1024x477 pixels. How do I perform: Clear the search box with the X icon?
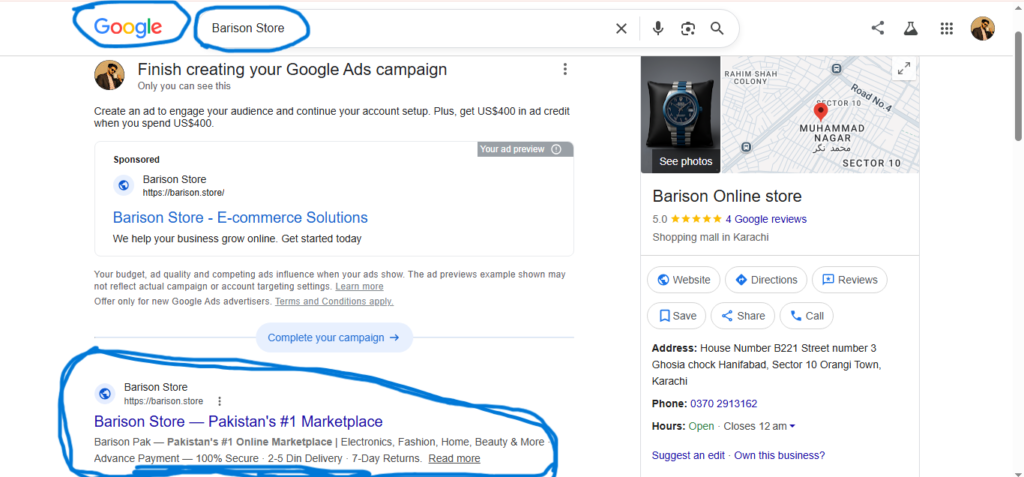point(621,29)
